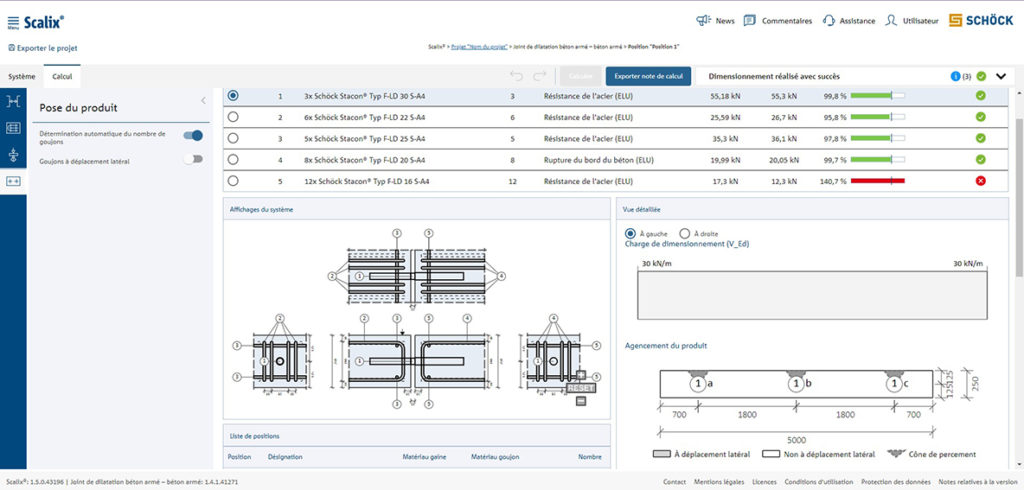Click green status check for F-LD 22 row
This screenshot has height=490, width=1024.
click(x=980, y=117)
